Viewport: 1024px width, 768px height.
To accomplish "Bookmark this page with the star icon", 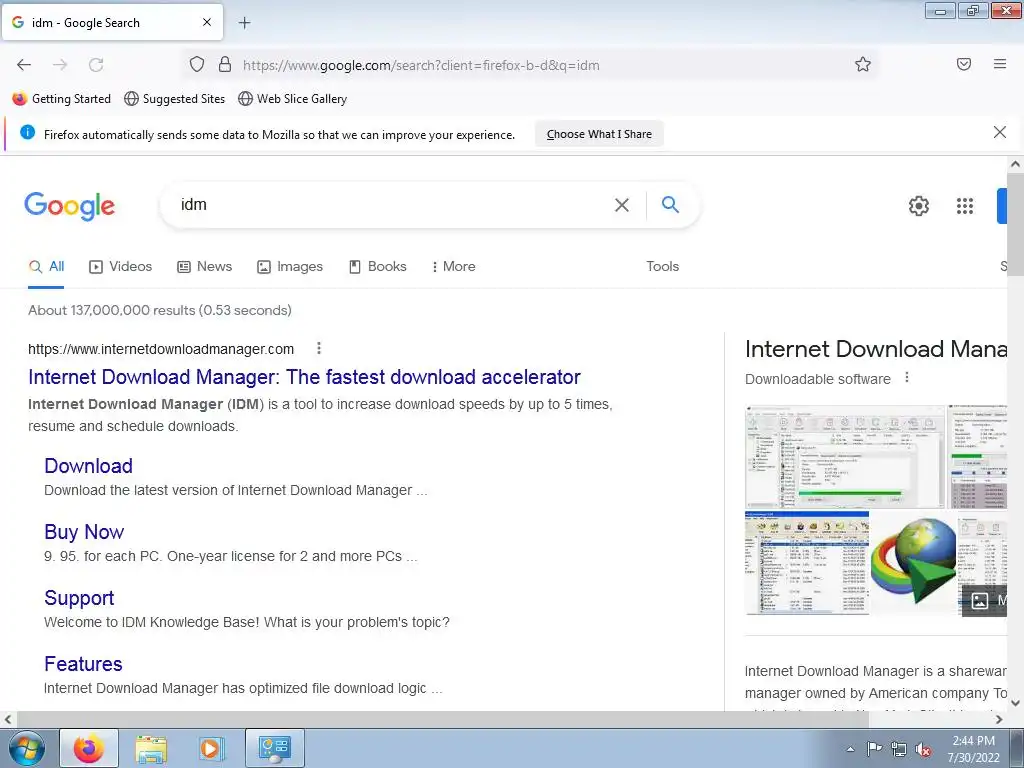I will pos(863,64).
